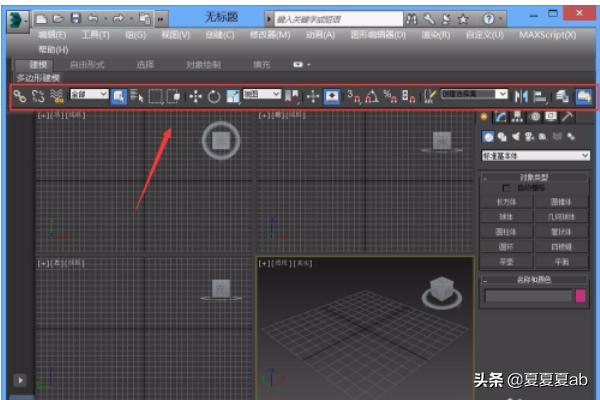Open the 标准基本体 primitives type dropdown

535,156
